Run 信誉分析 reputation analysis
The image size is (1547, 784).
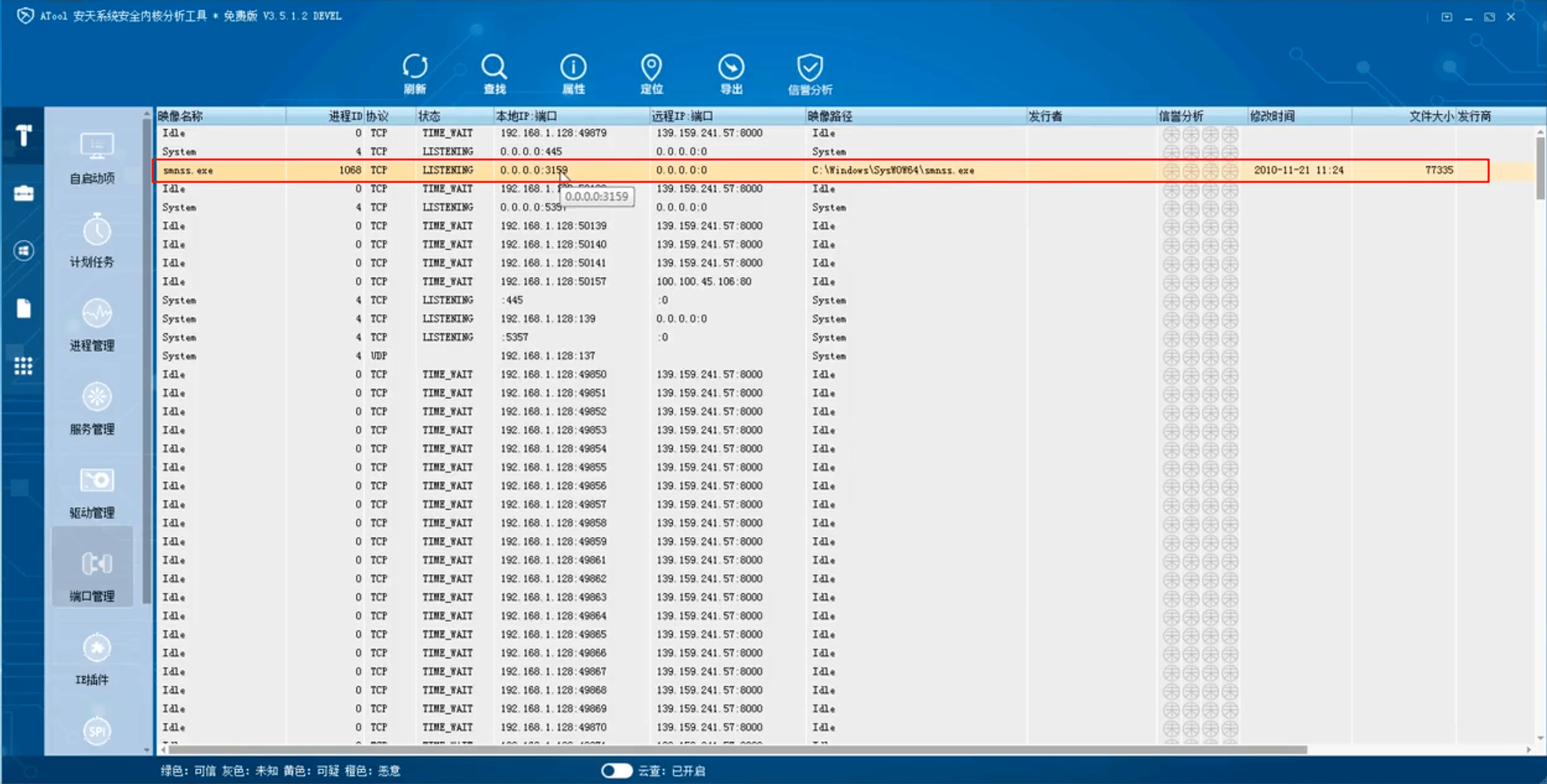[x=810, y=74]
